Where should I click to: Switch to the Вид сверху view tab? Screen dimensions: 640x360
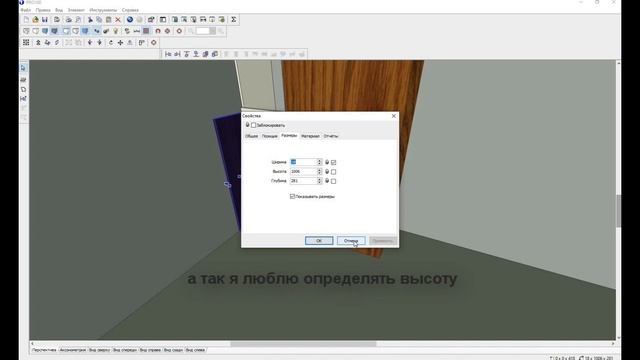pyautogui.click(x=100, y=350)
